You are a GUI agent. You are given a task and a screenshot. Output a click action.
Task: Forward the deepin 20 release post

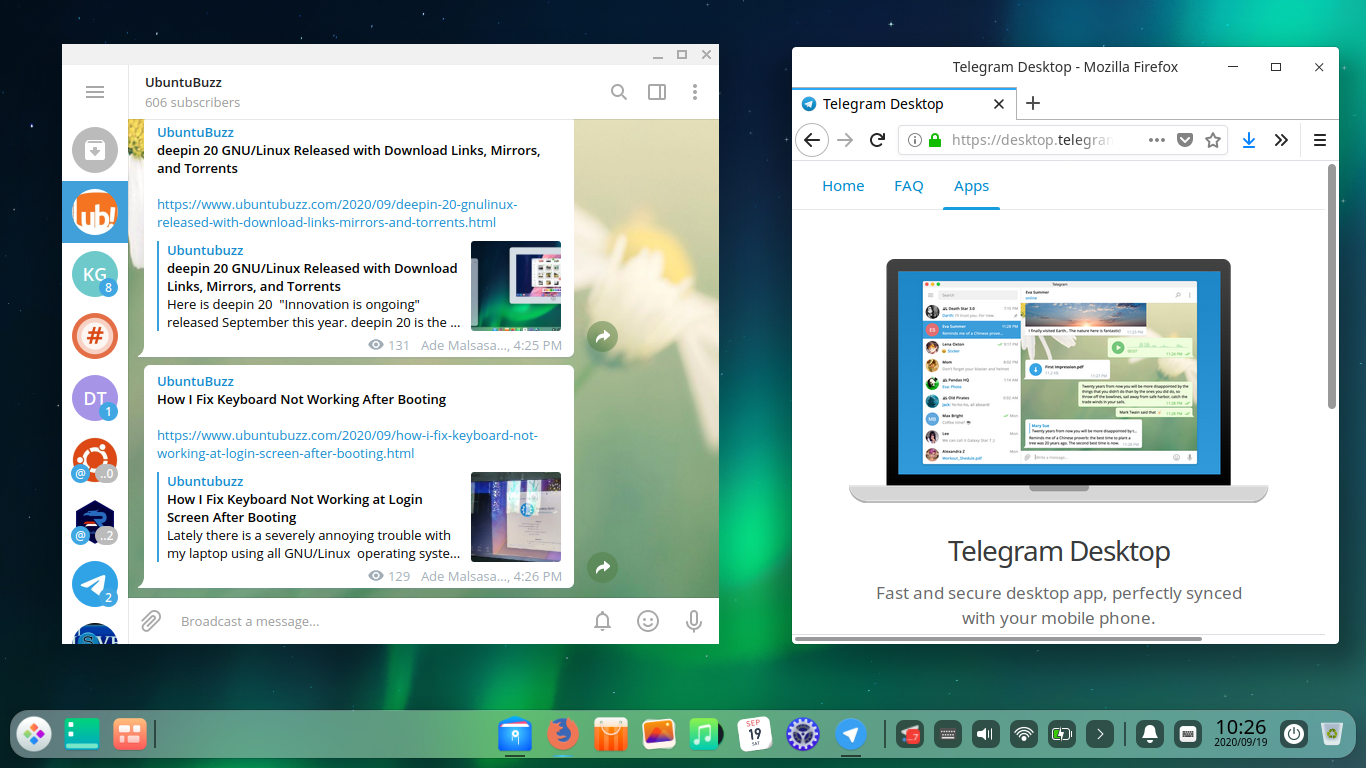tap(602, 337)
